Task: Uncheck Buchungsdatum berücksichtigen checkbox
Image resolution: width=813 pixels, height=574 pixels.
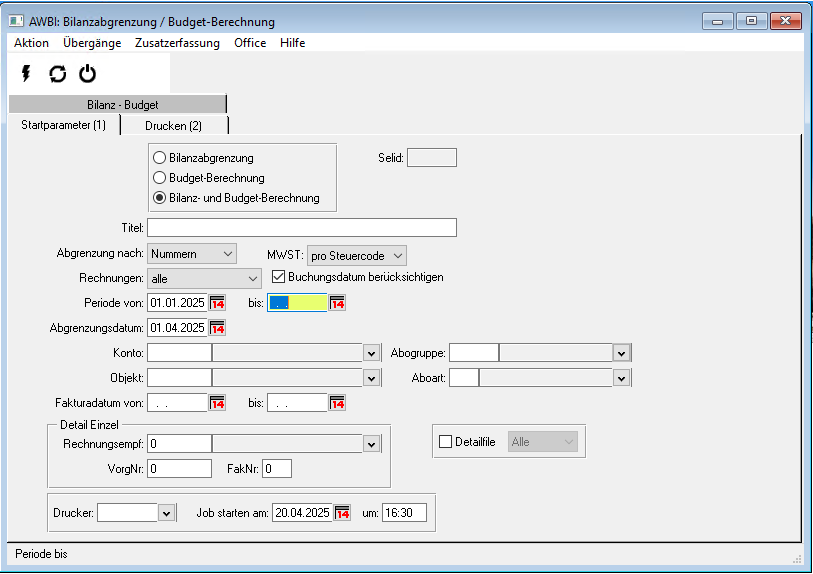Action: [x=279, y=277]
